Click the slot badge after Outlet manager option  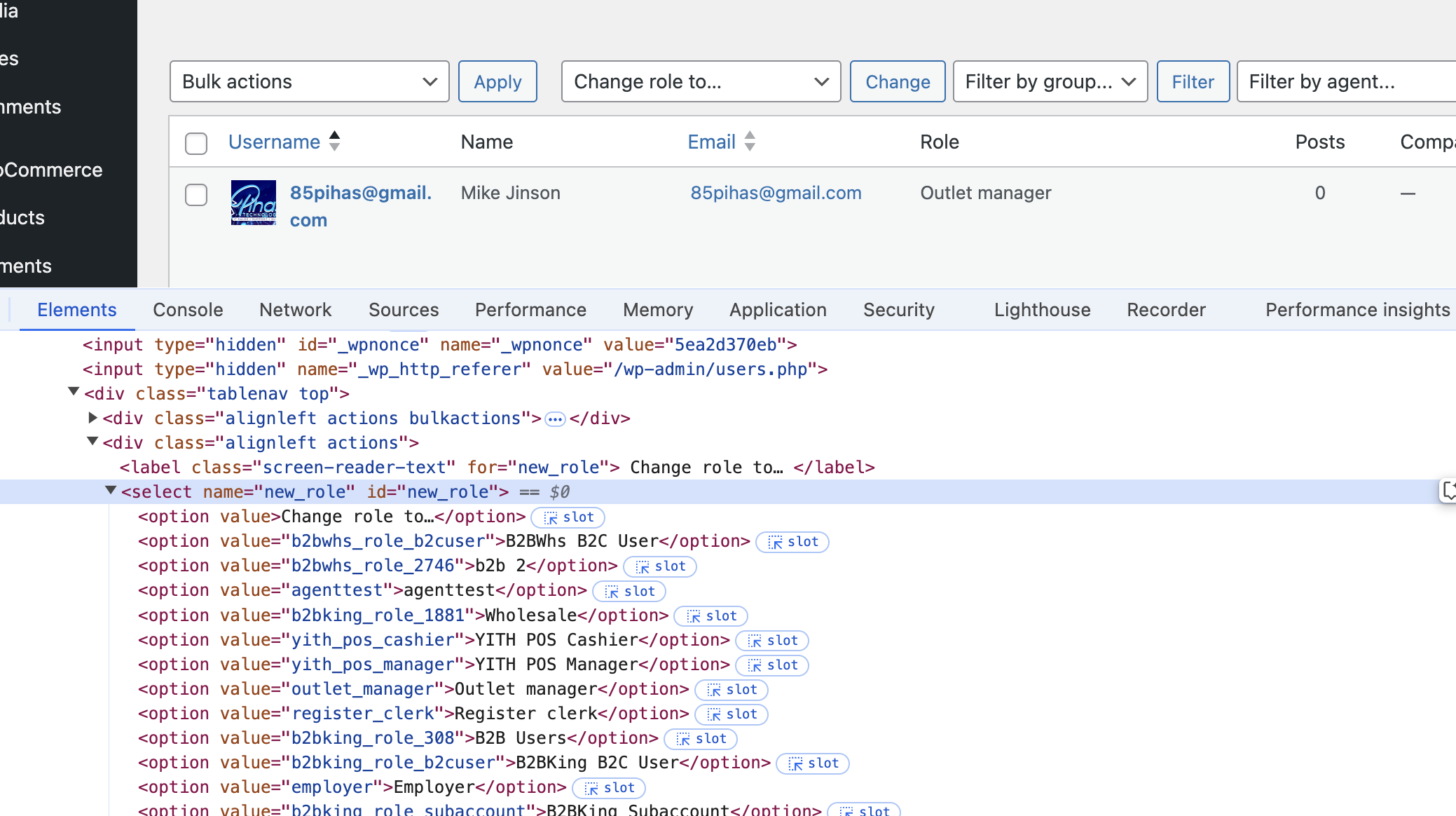click(731, 690)
